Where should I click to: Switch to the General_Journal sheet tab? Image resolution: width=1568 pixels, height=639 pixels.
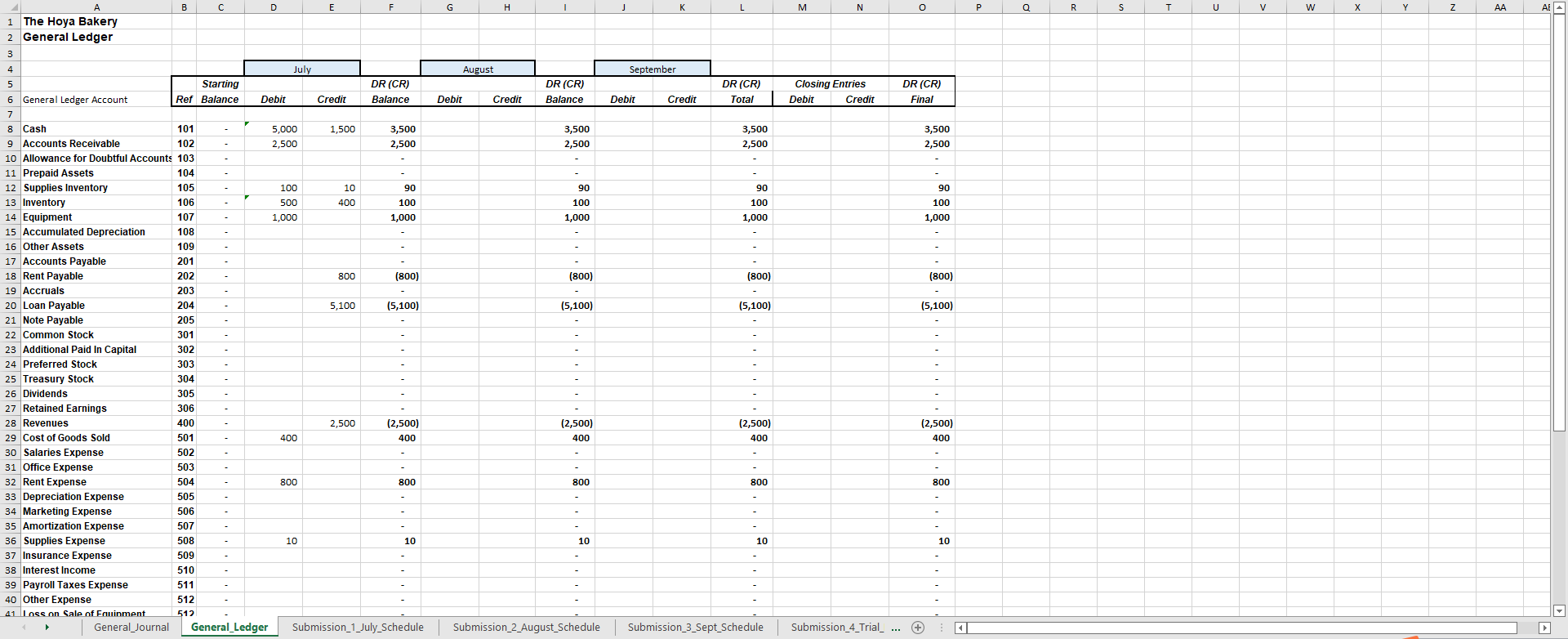131,628
